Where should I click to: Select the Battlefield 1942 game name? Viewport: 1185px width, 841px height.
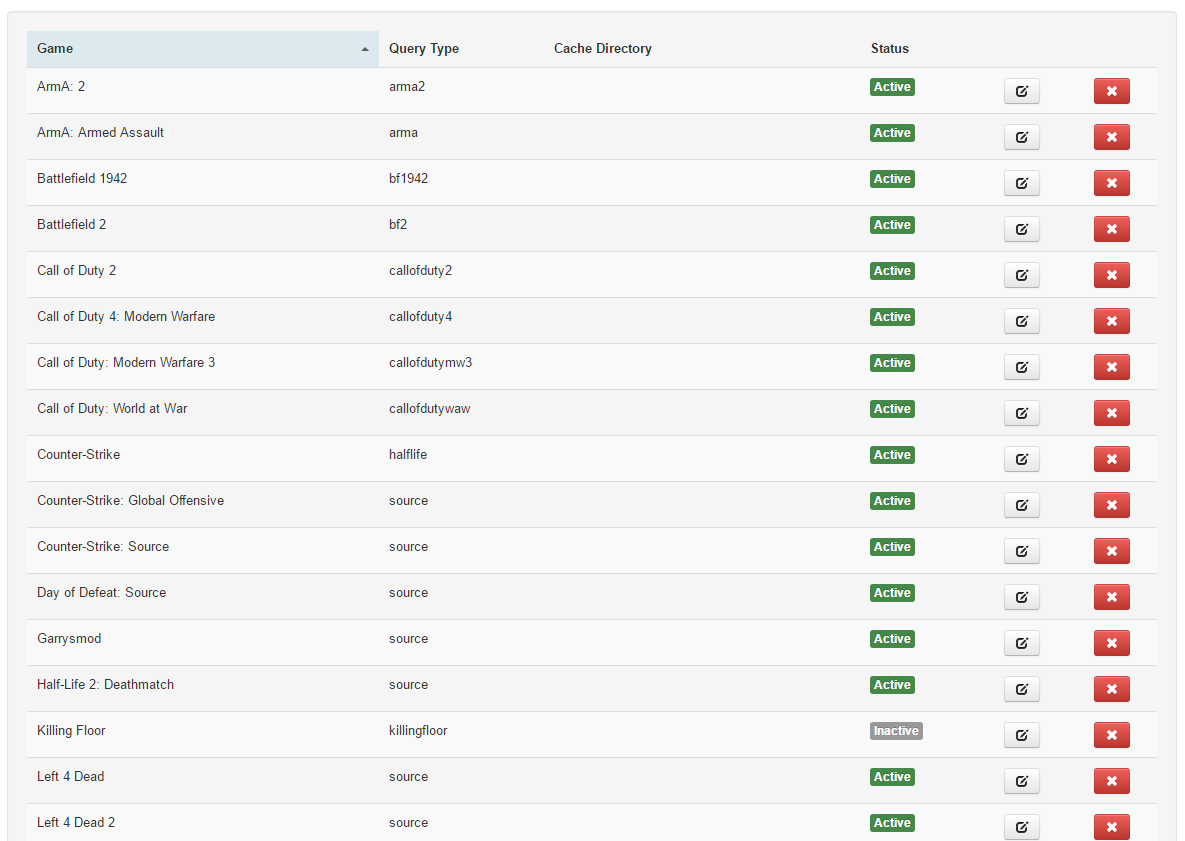click(x=82, y=179)
